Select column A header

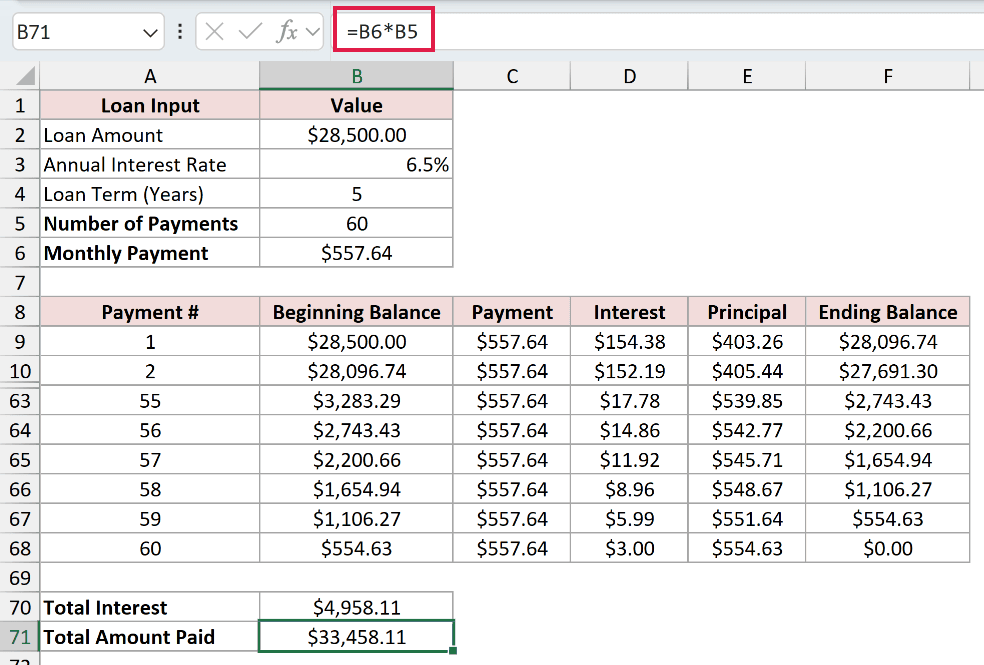point(150,76)
